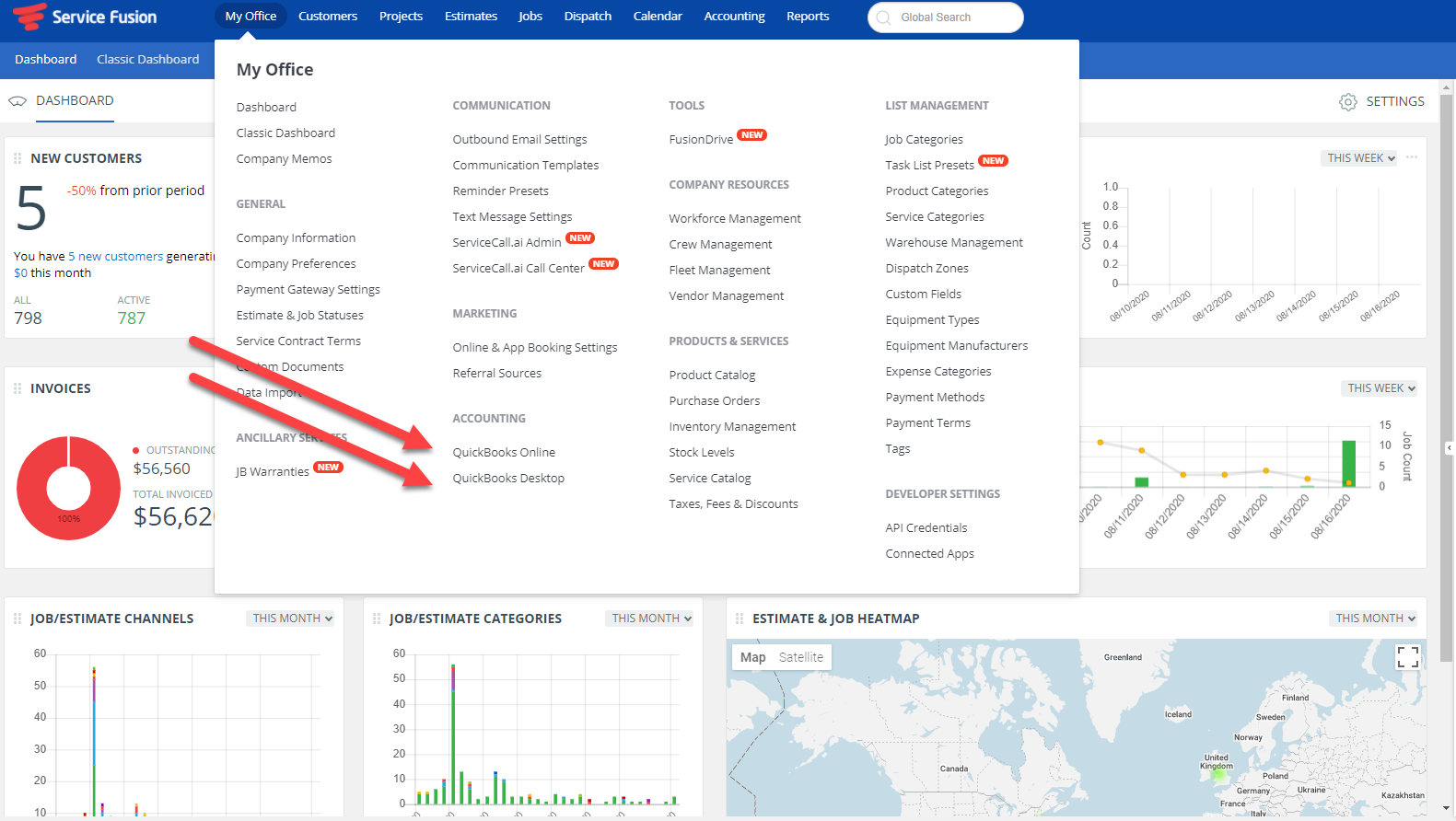Open ServiceCall.ai Admin

tap(507, 243)
